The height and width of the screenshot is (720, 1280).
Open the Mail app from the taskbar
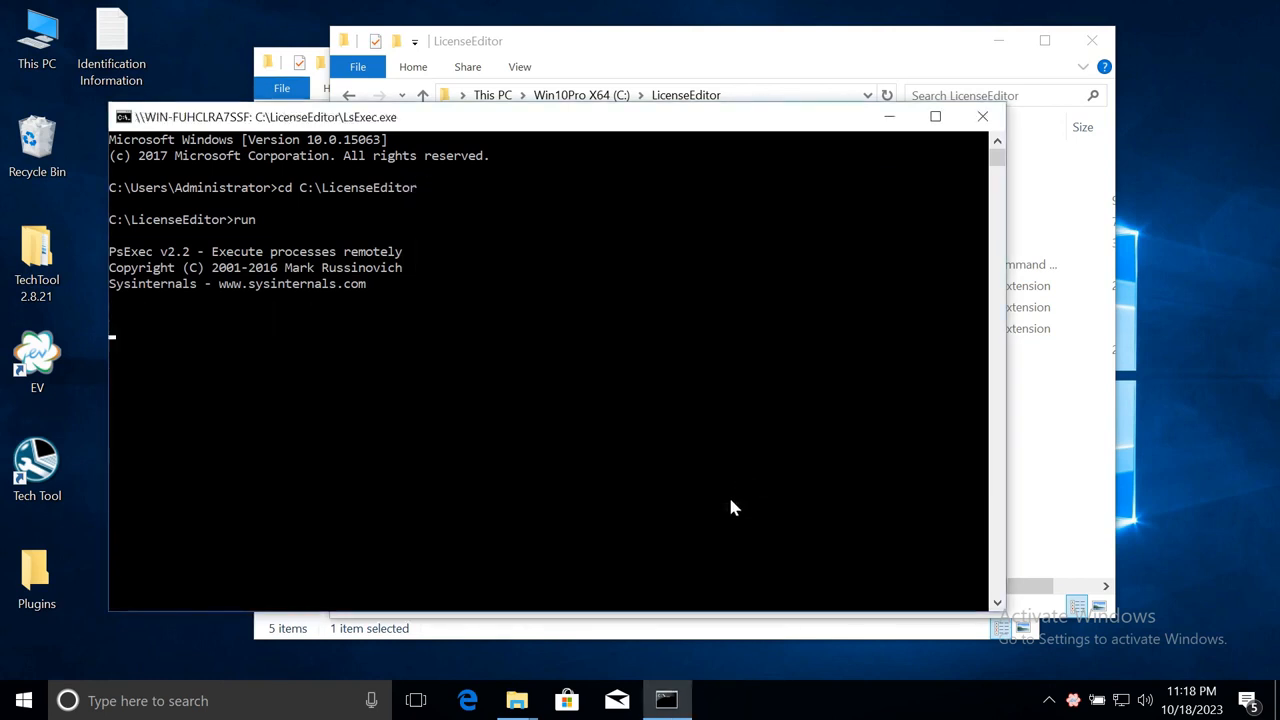tap(616, 700)
